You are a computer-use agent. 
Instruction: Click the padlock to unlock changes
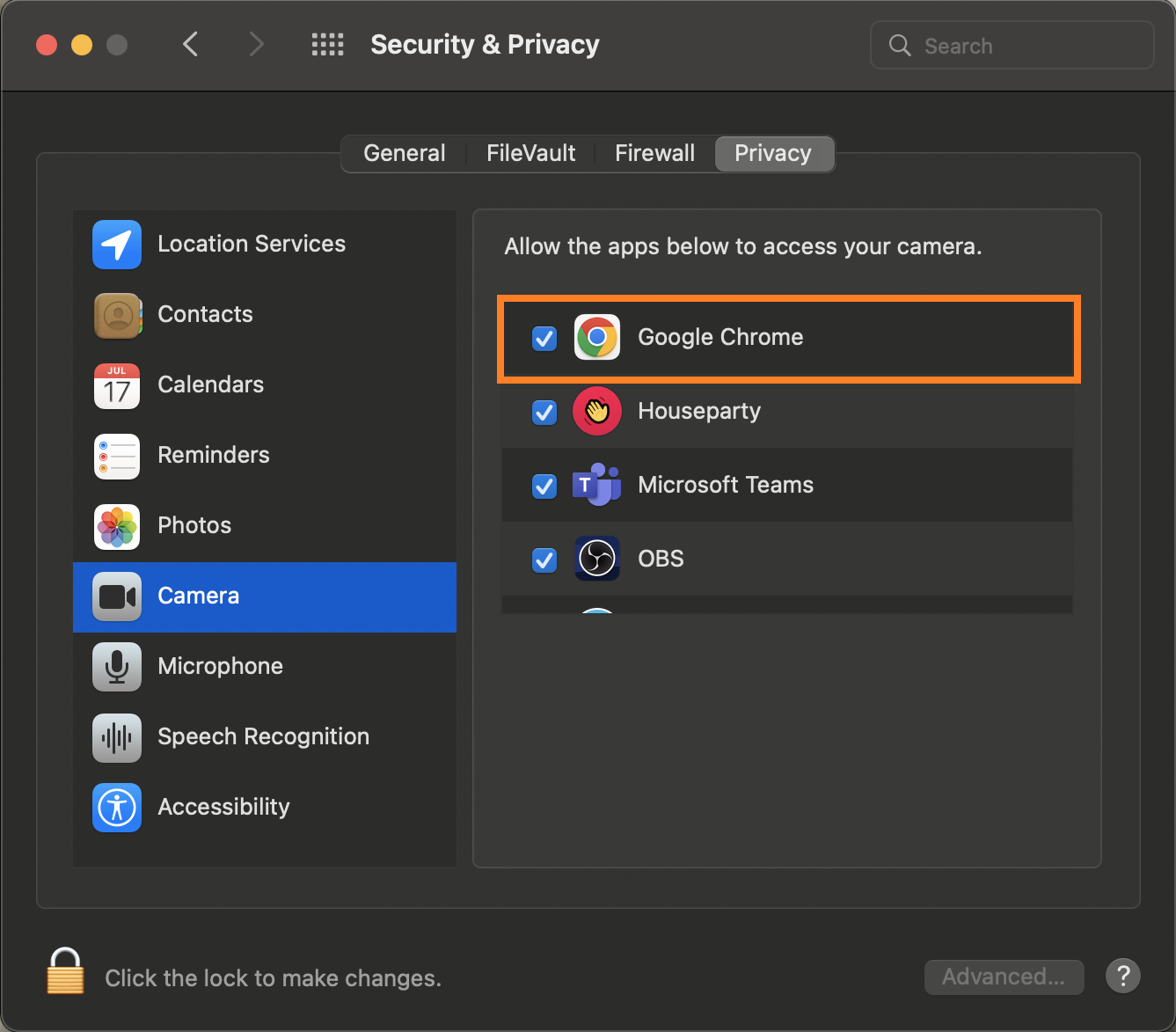[x=66, y=971]
